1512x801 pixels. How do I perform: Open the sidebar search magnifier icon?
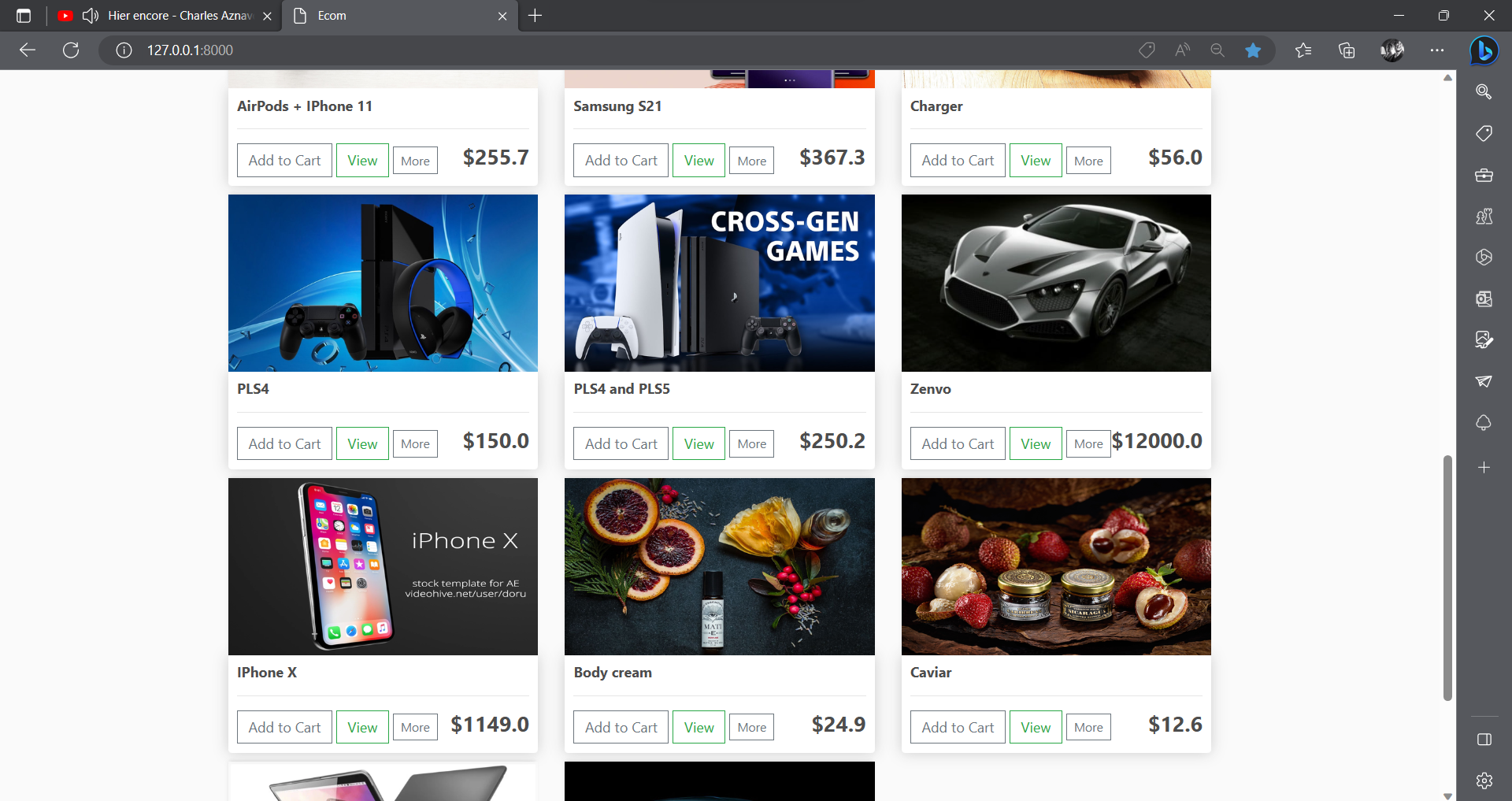[x=1484, y=91]
